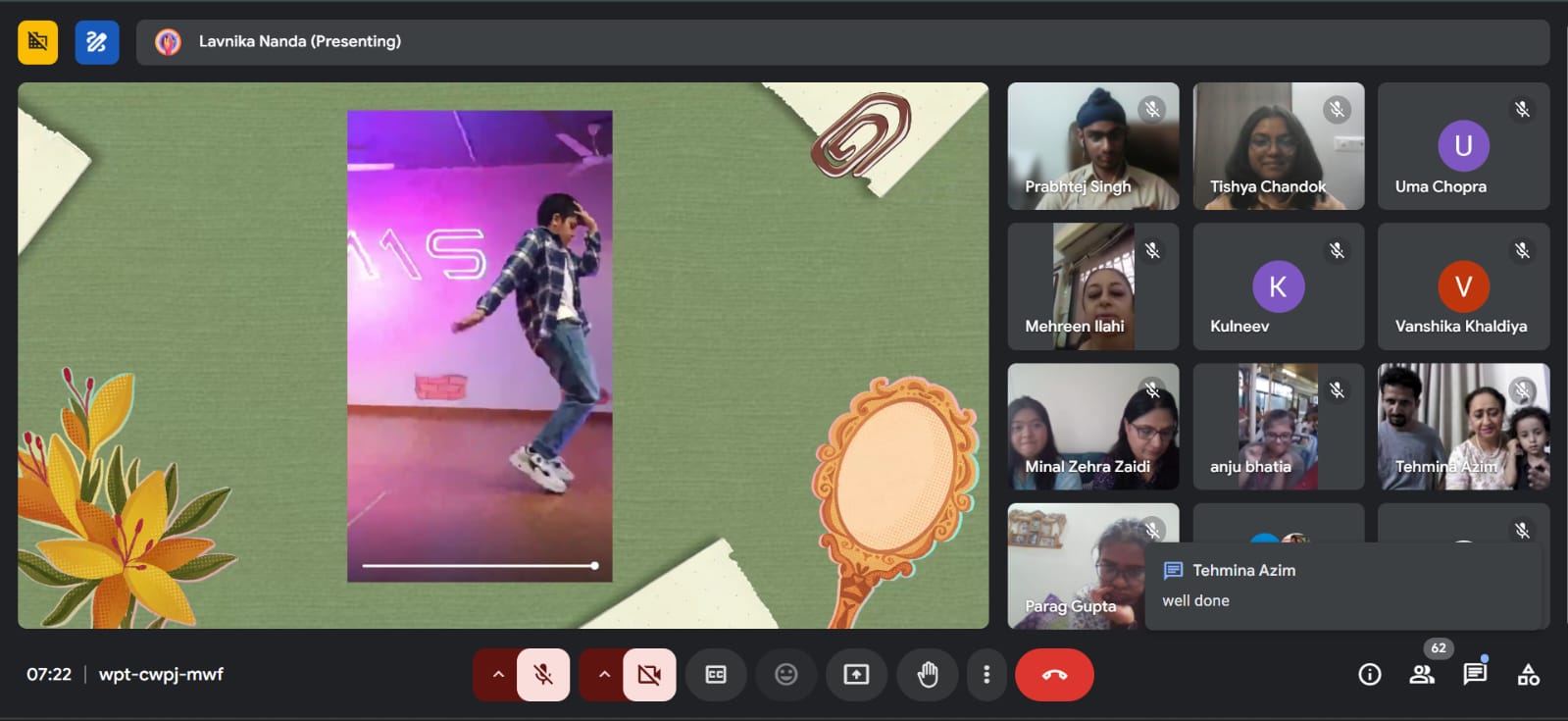Click the Lavnika Nanda (Presenting) label

click(x=300, y=41)
